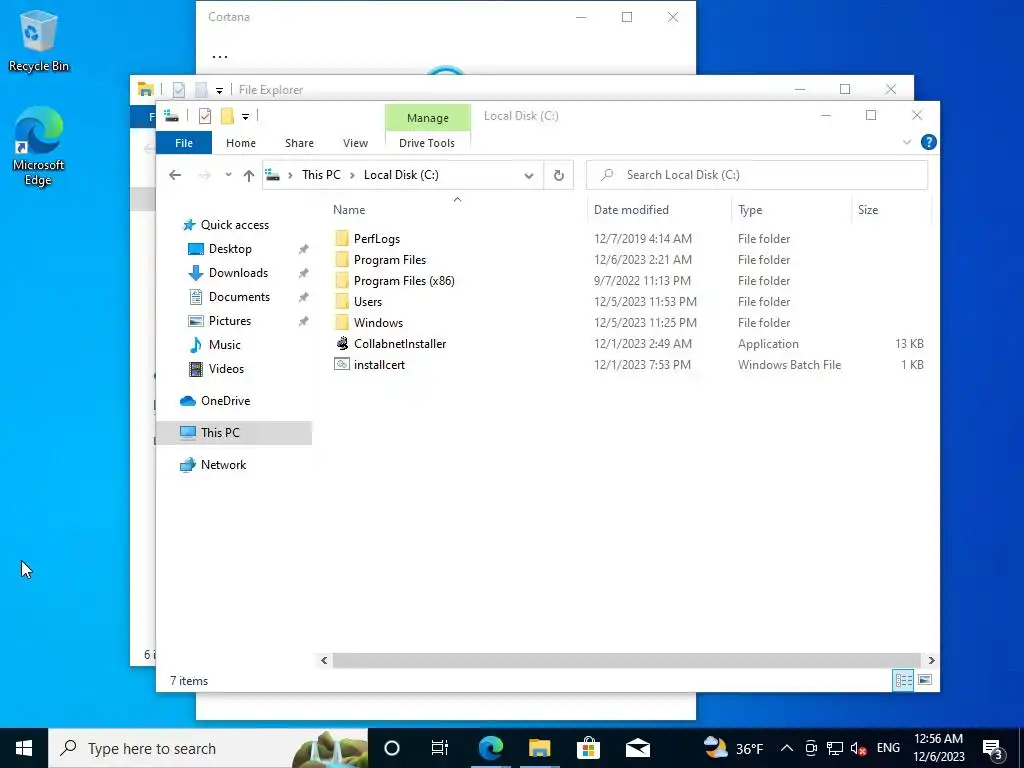Open Desktop in the navigation pane

click(x=230, y=249)
